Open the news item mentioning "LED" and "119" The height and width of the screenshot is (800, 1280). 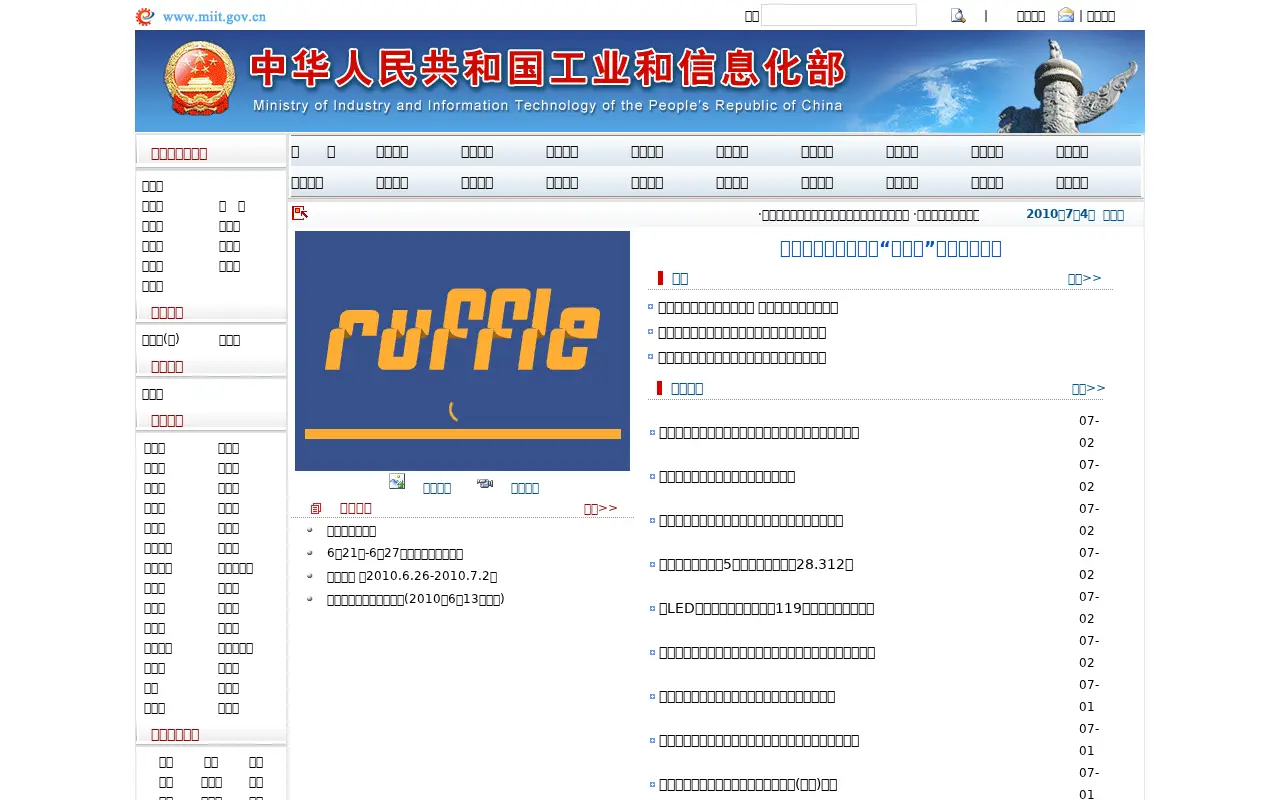(x=766, y=608)
